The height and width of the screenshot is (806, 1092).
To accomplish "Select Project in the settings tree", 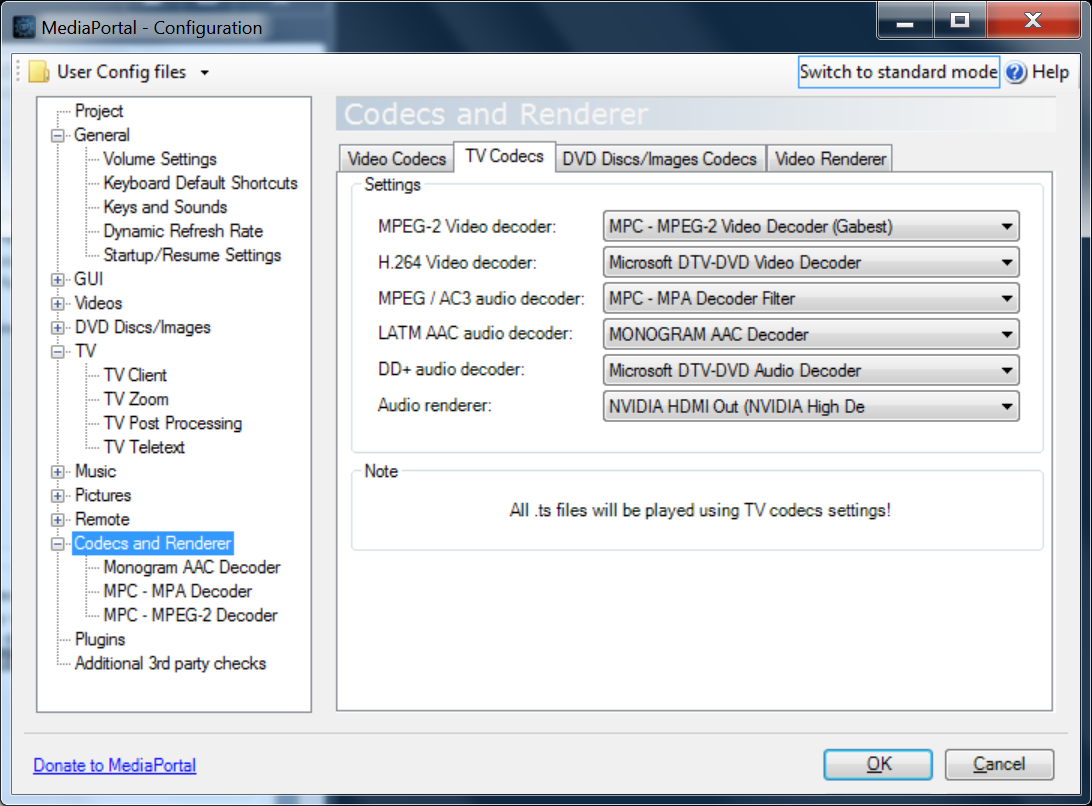I will pos(99,111).
